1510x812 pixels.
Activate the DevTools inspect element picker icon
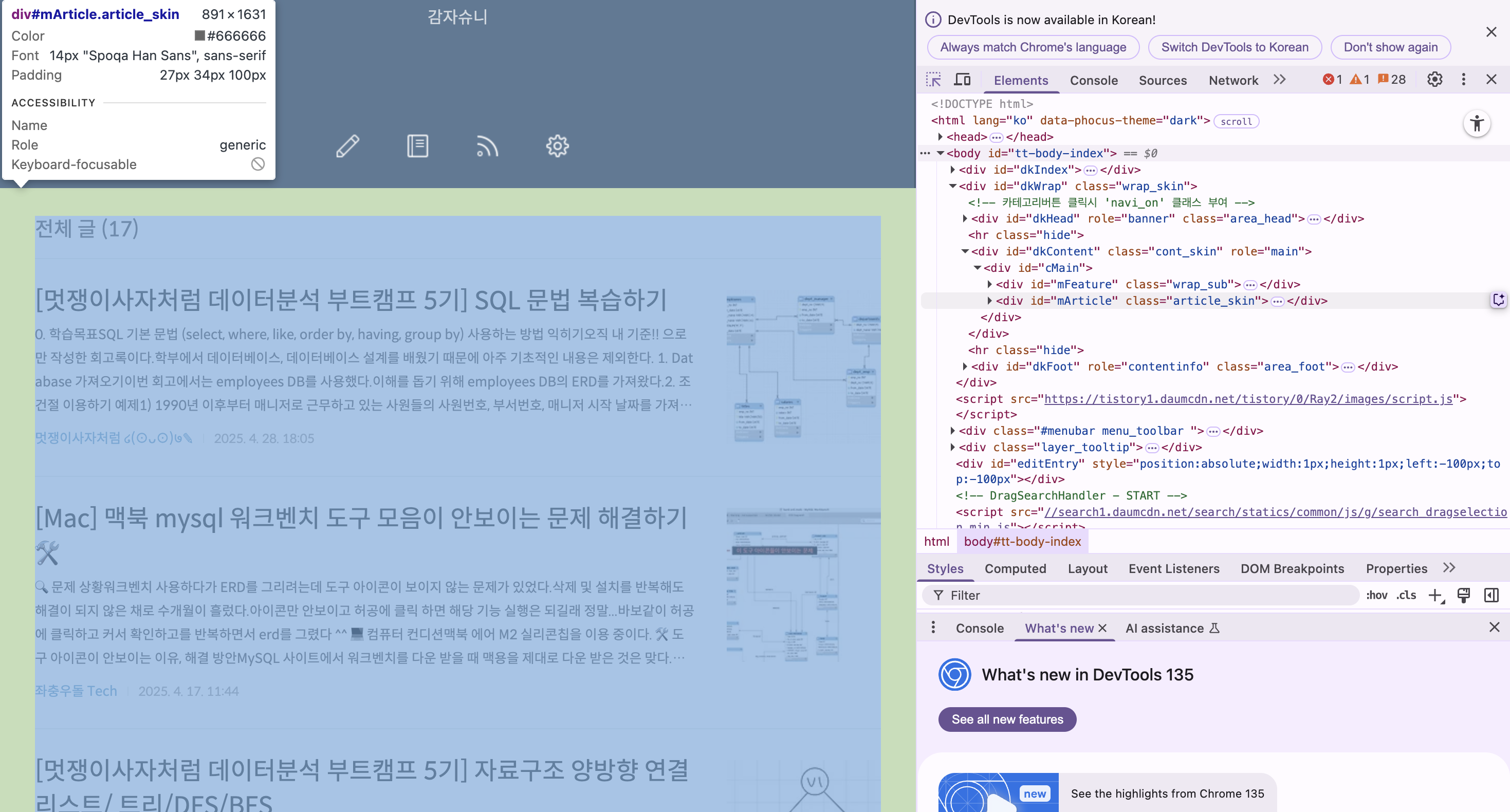click(x=933, y=80)
